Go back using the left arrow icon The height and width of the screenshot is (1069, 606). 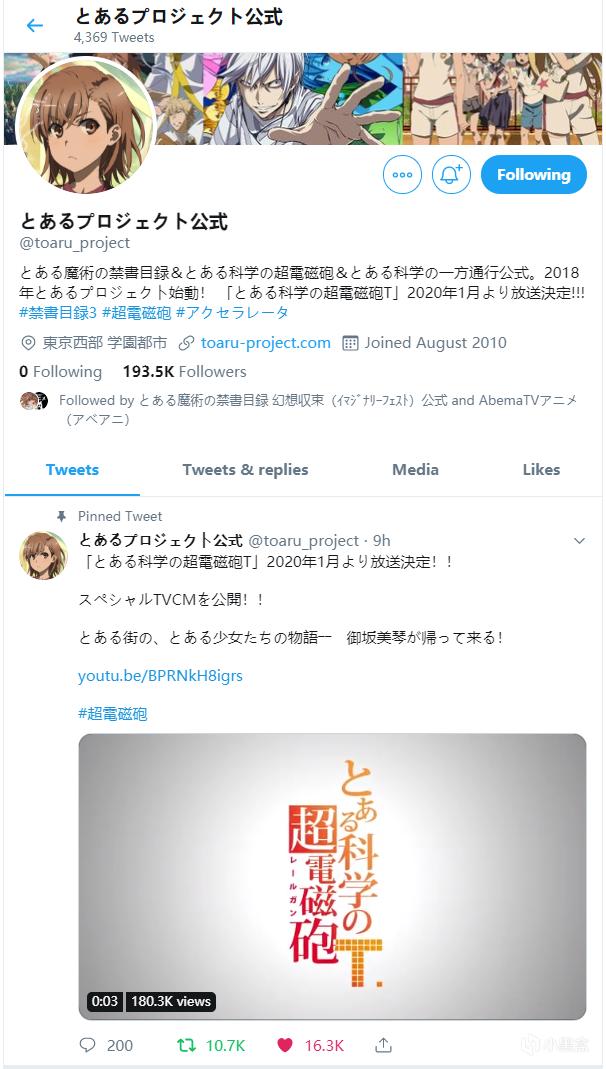(34, 26)
